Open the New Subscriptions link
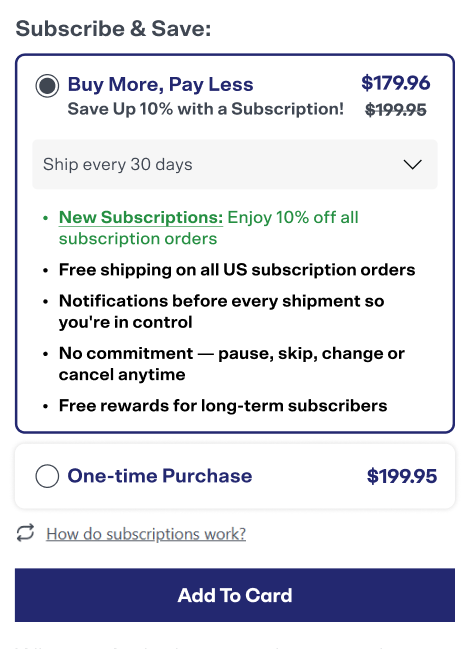The height and width of the screenshot is (649, 469). coord(141,217)
